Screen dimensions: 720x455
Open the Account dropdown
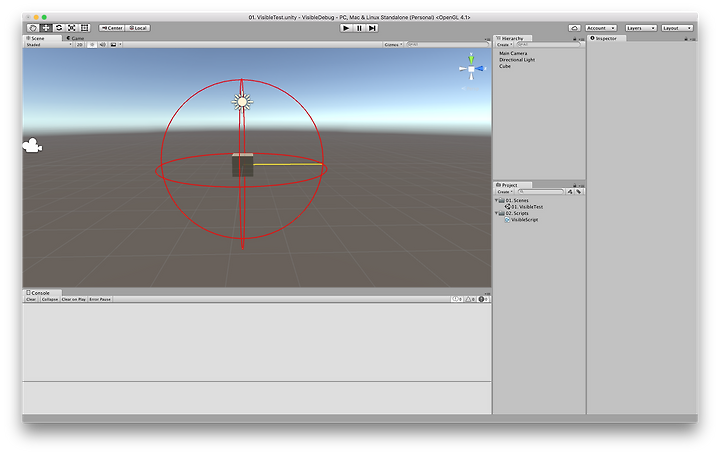601,28
